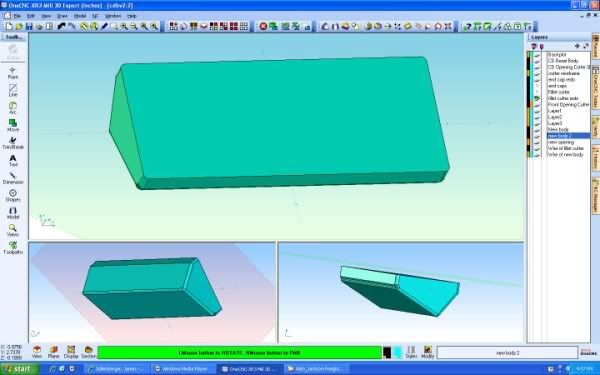Toggle visibility of the Backplot layer
Image resolution: width=600 pixels, height=375 pixels.
[537, 55]
